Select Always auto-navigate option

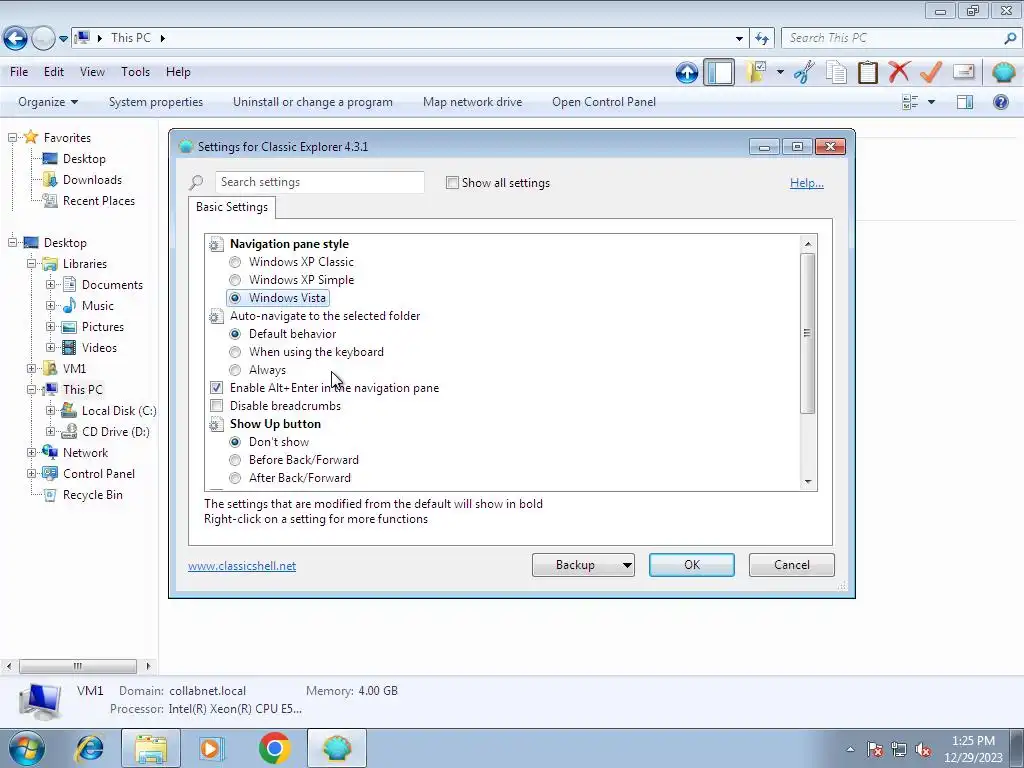[x=235, y=370]
